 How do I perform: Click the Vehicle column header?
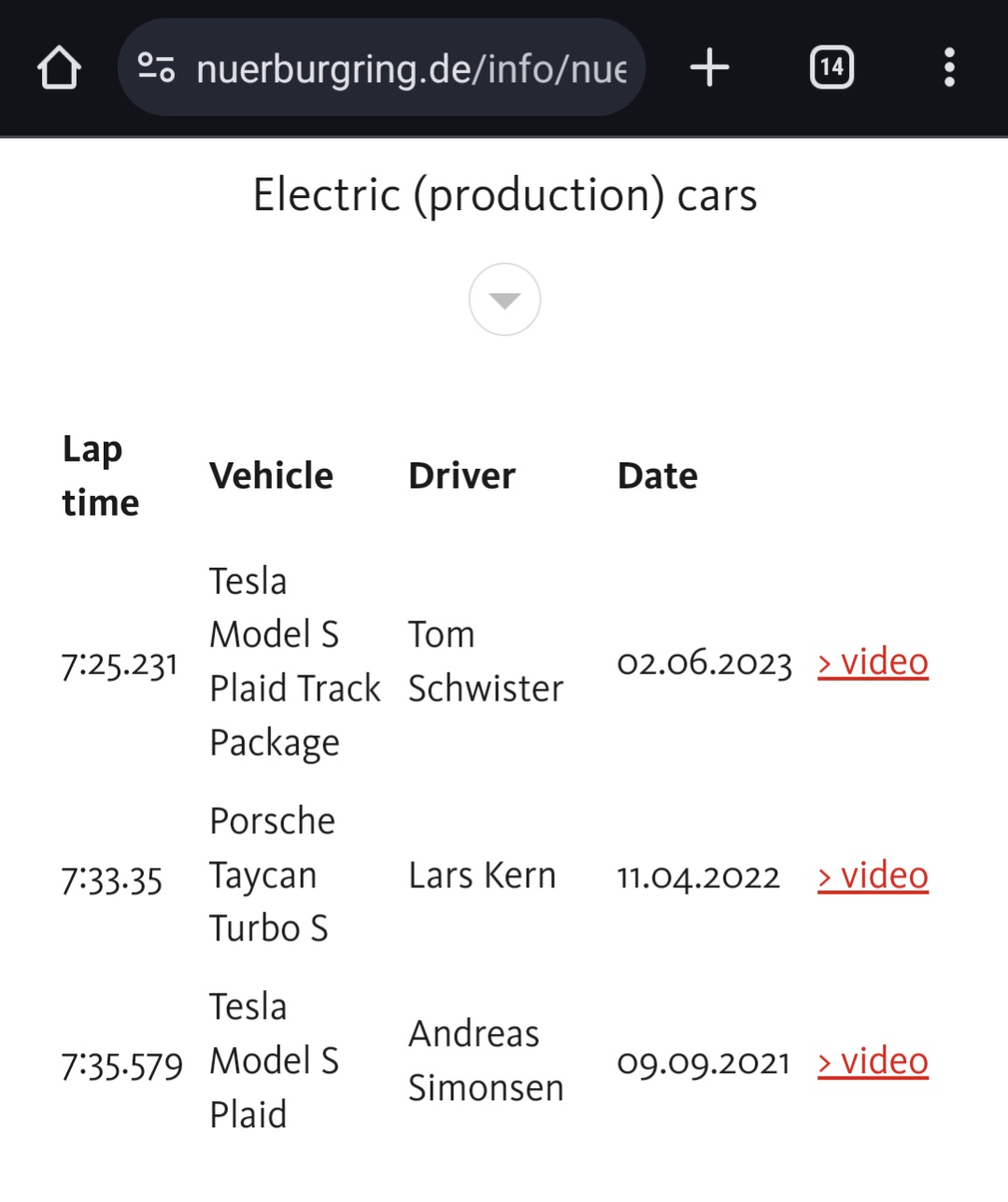pyautogui.click(x=271, y=476)
